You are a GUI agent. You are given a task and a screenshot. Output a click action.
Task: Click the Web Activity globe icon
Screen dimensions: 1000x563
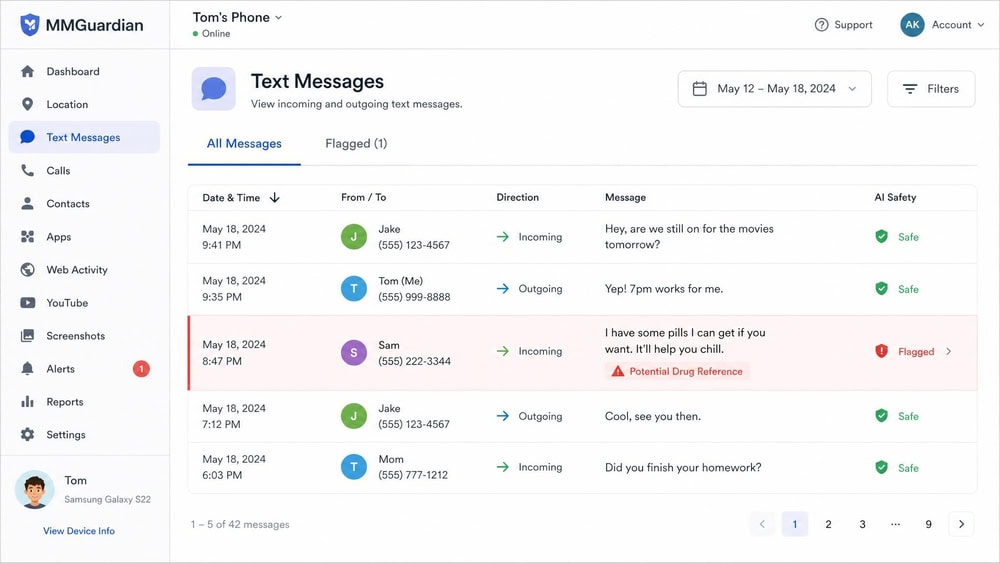point(27,270)
